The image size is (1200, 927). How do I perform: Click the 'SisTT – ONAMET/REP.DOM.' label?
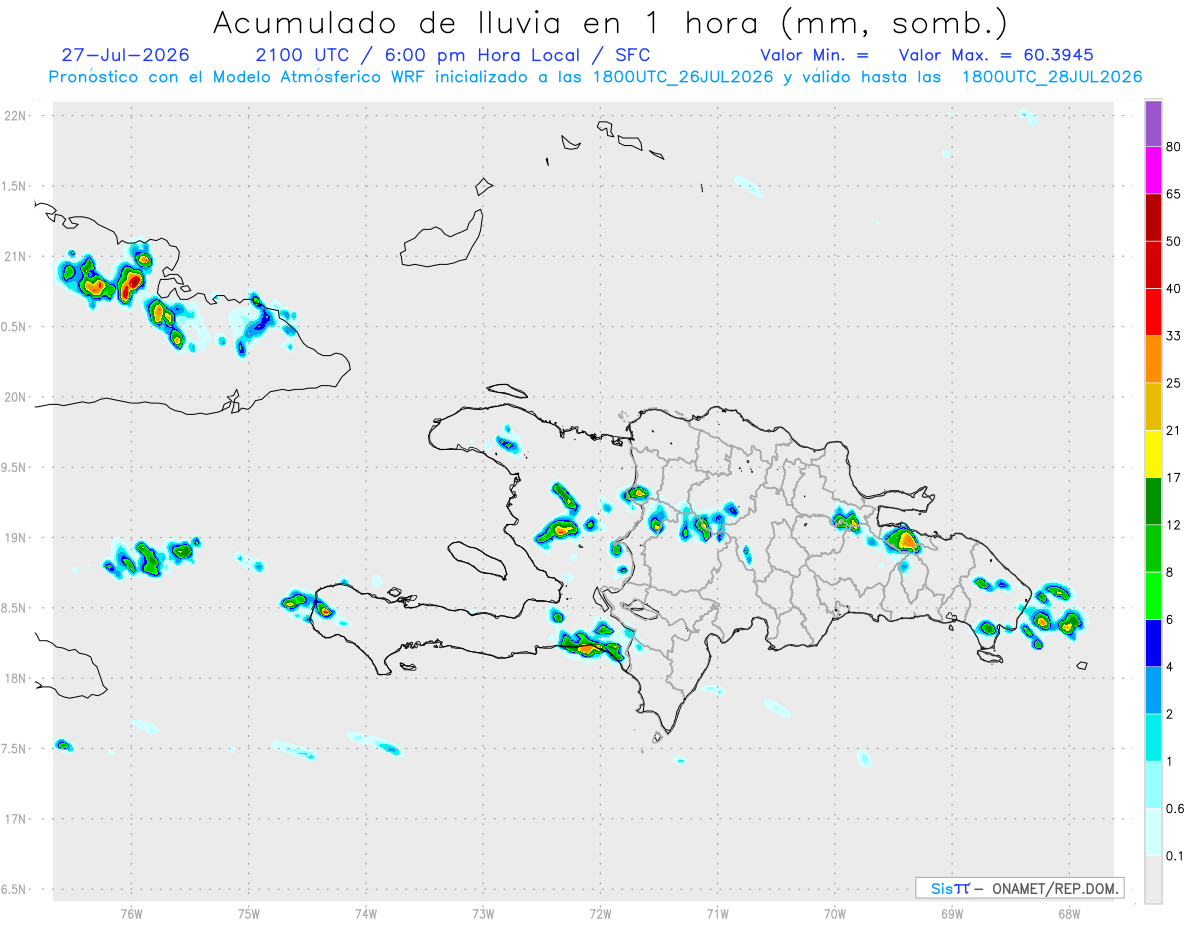pyautogui.click(x=1019, y=888)
